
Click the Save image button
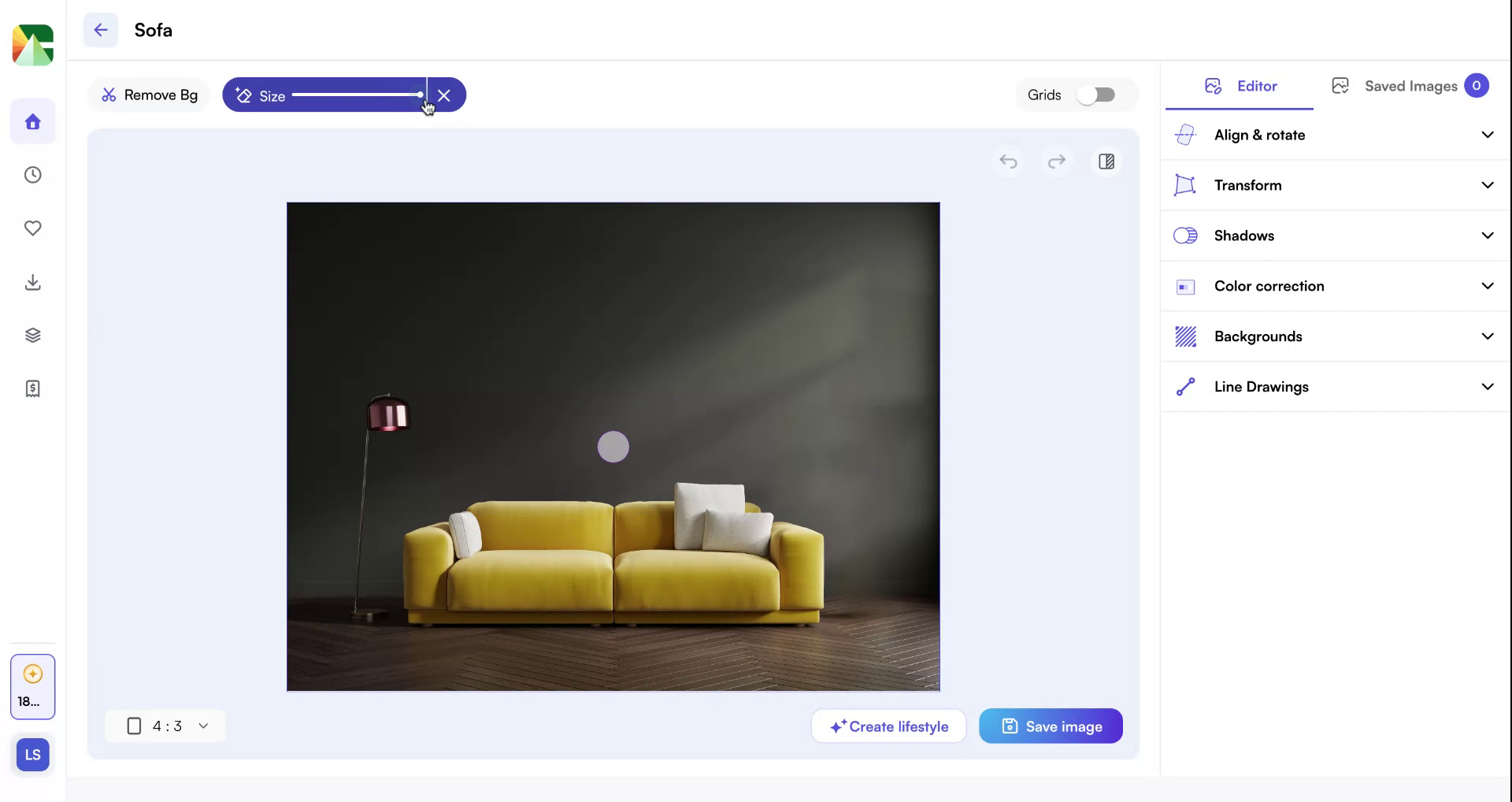click(x=1051, y=726)
